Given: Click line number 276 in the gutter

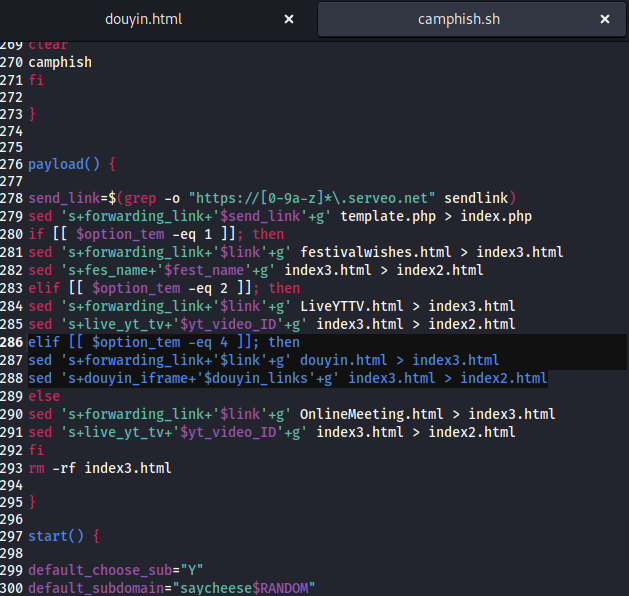Looking at the screenshot, I should point(12,164).
